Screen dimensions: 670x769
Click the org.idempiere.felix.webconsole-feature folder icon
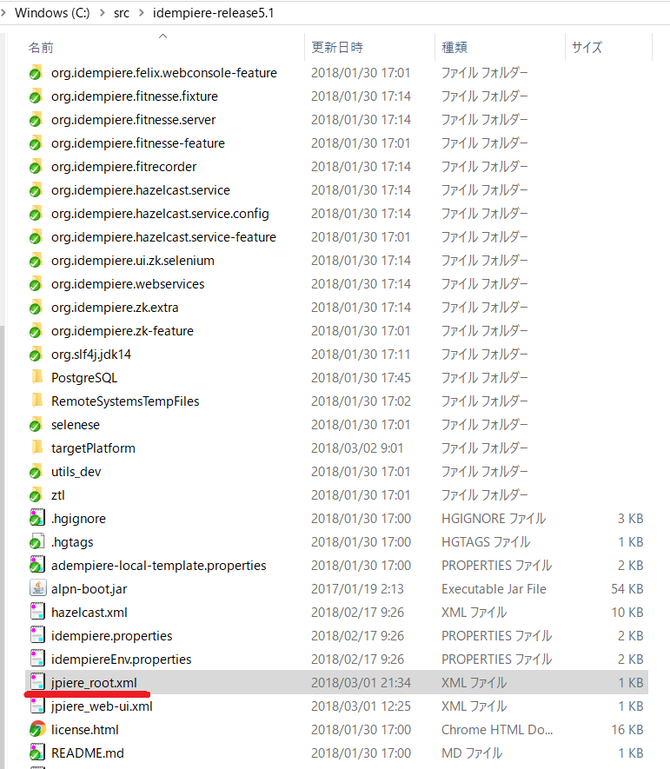(x=36, y=73)
